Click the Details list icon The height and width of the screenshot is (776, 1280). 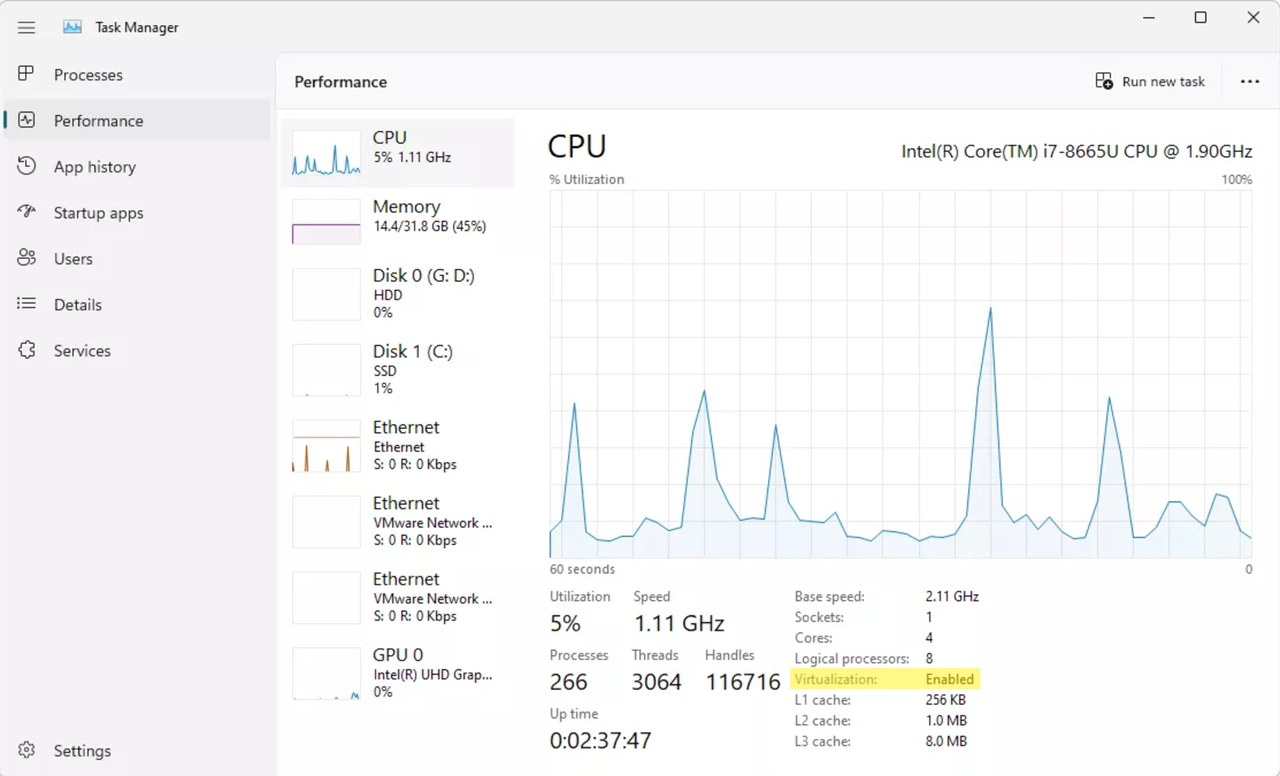coord(27,304)
